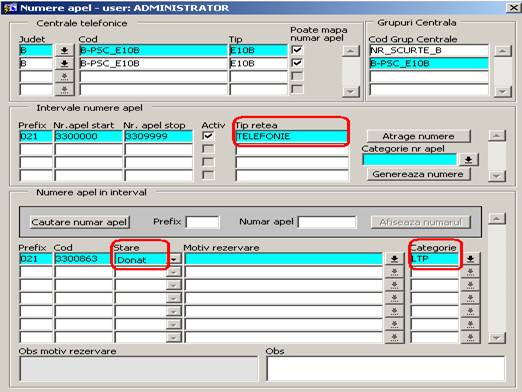The height and width of the screenshot is (392, 522).
Task: Click Prefix 021 in 3300863 row
Action: (x=36, y=259)
